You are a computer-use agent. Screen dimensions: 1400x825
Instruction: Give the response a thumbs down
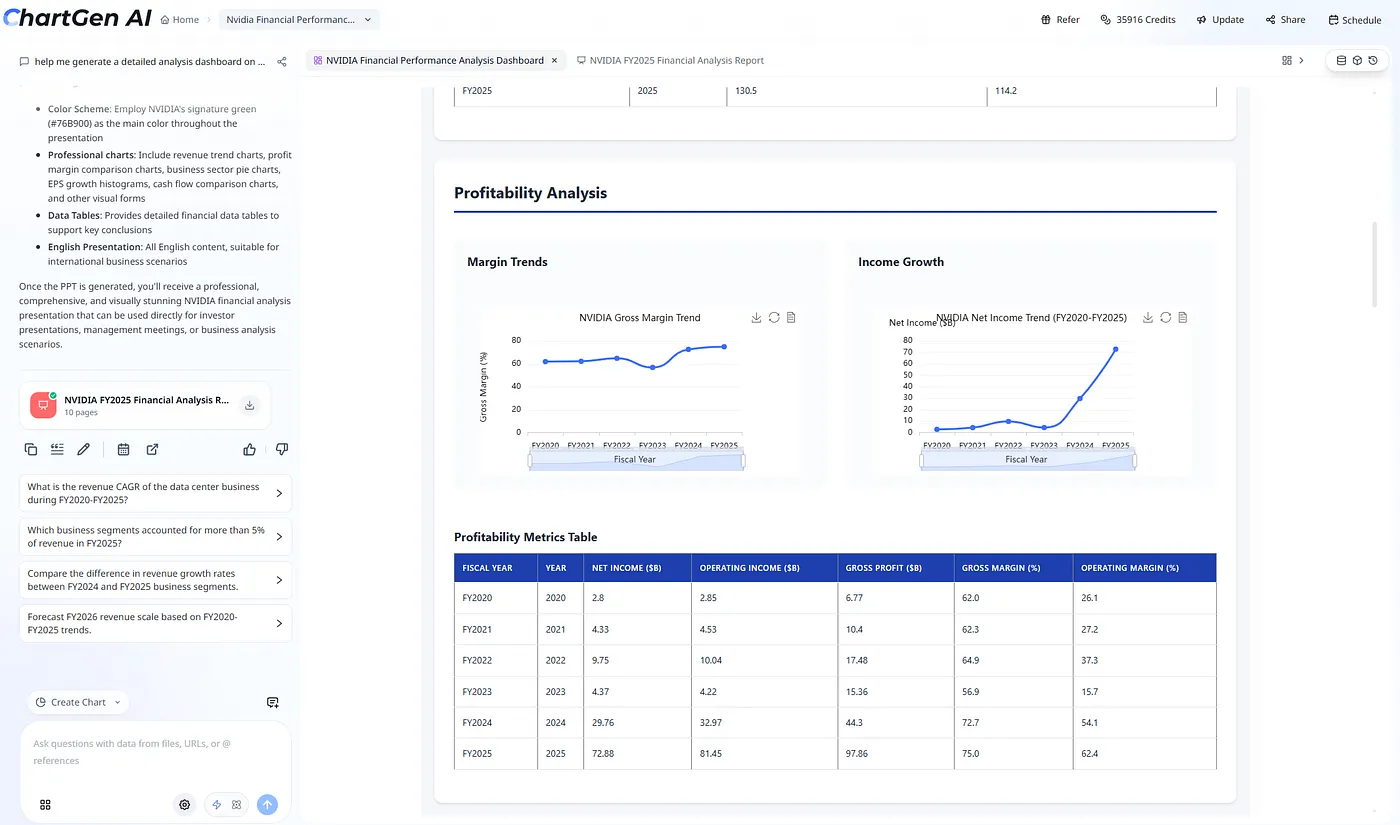tap(282, 449)
